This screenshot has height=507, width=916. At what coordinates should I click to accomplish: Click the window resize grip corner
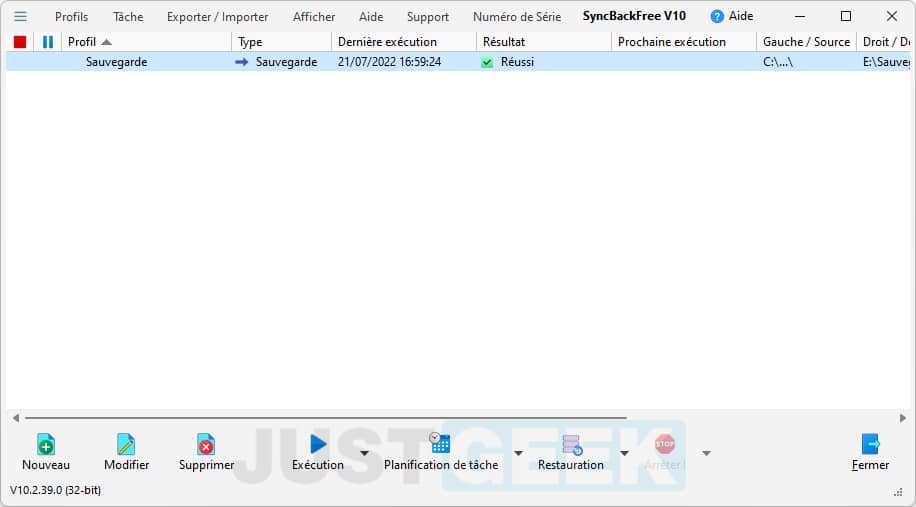pyautogui.click(x=898, y=492)
